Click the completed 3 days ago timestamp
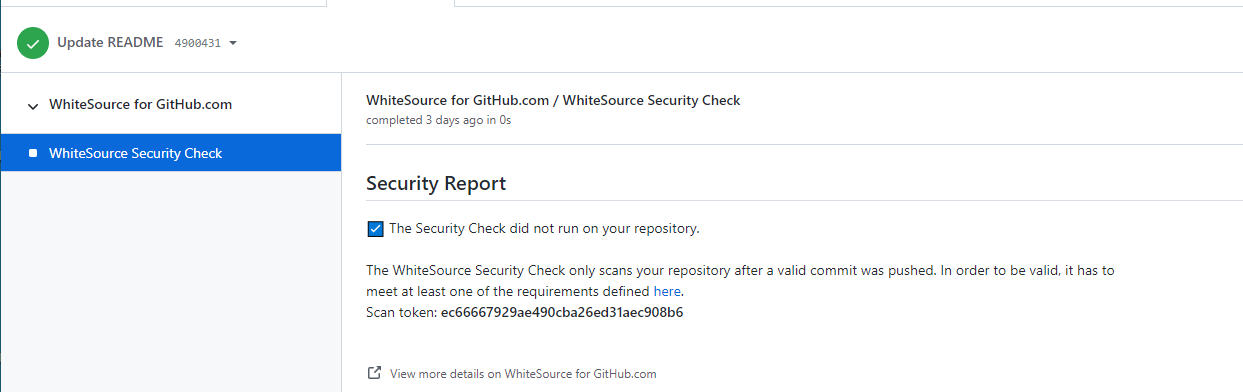Image resolution: width=1243 pixels, height=392 pixels. point(439,120)
